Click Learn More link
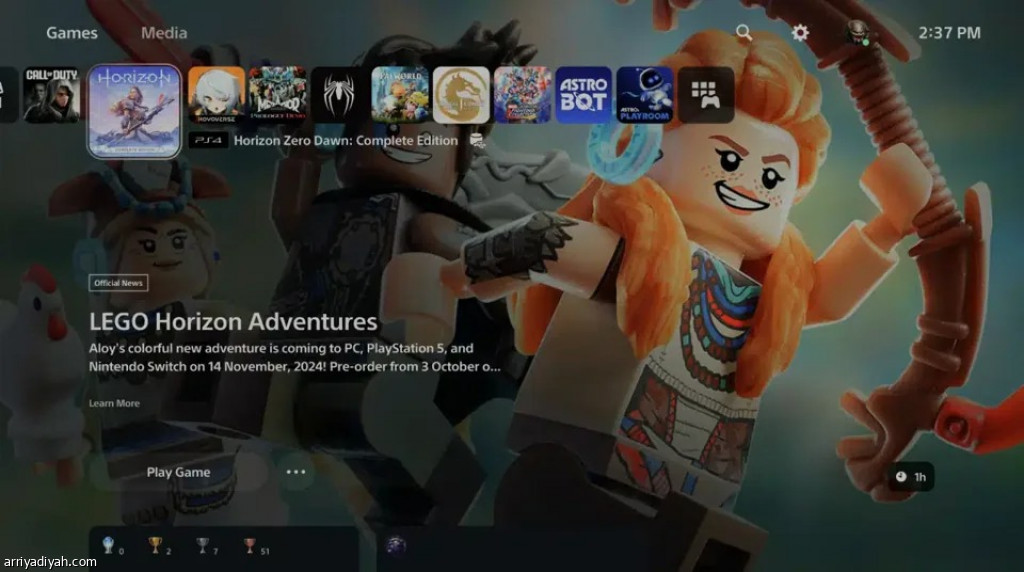Screen dimensions: 1024x572 point(114,404)
